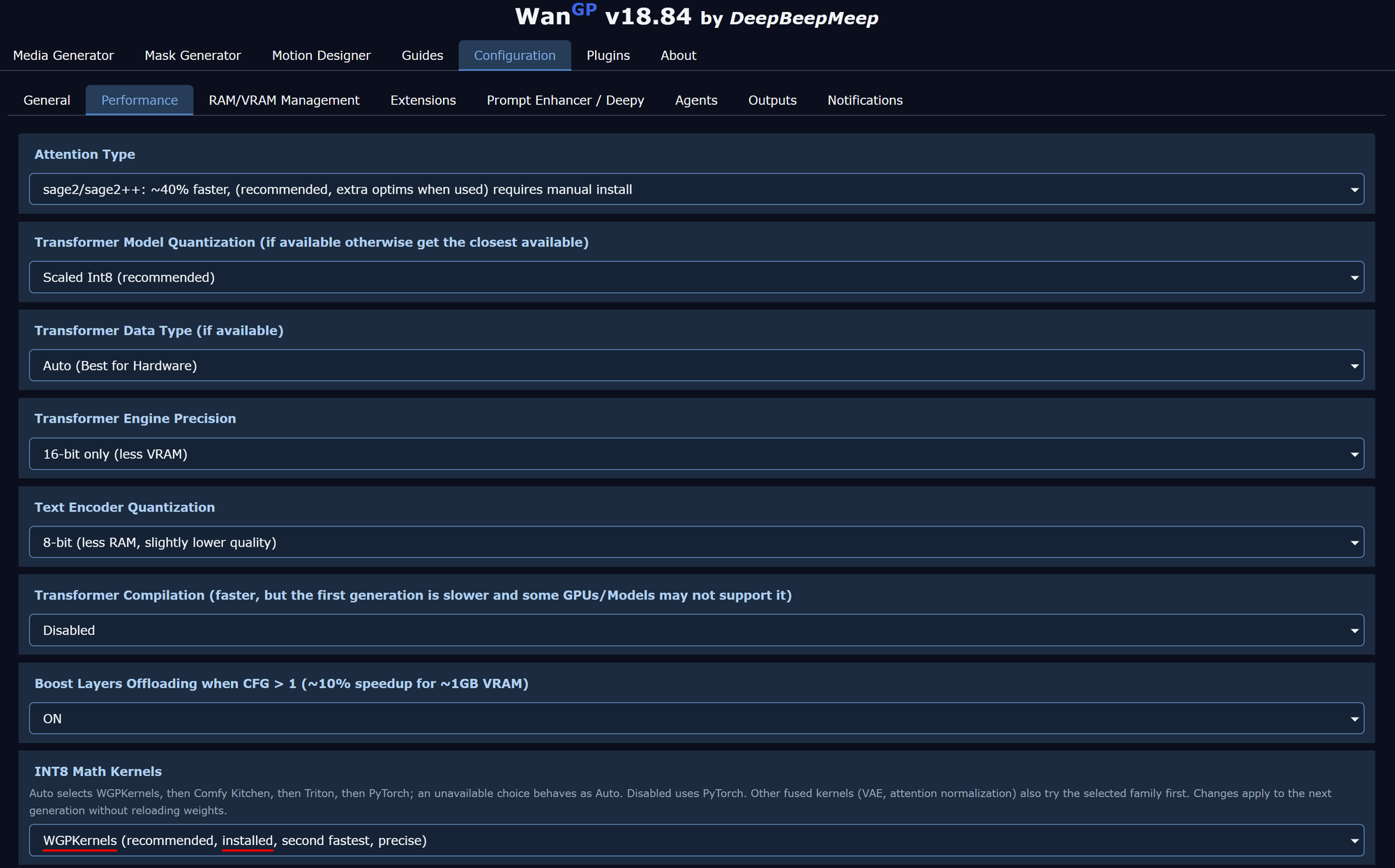Go to the Agents sub-tab
Viewport: 1395px width, 868px height.
point(696,100)
